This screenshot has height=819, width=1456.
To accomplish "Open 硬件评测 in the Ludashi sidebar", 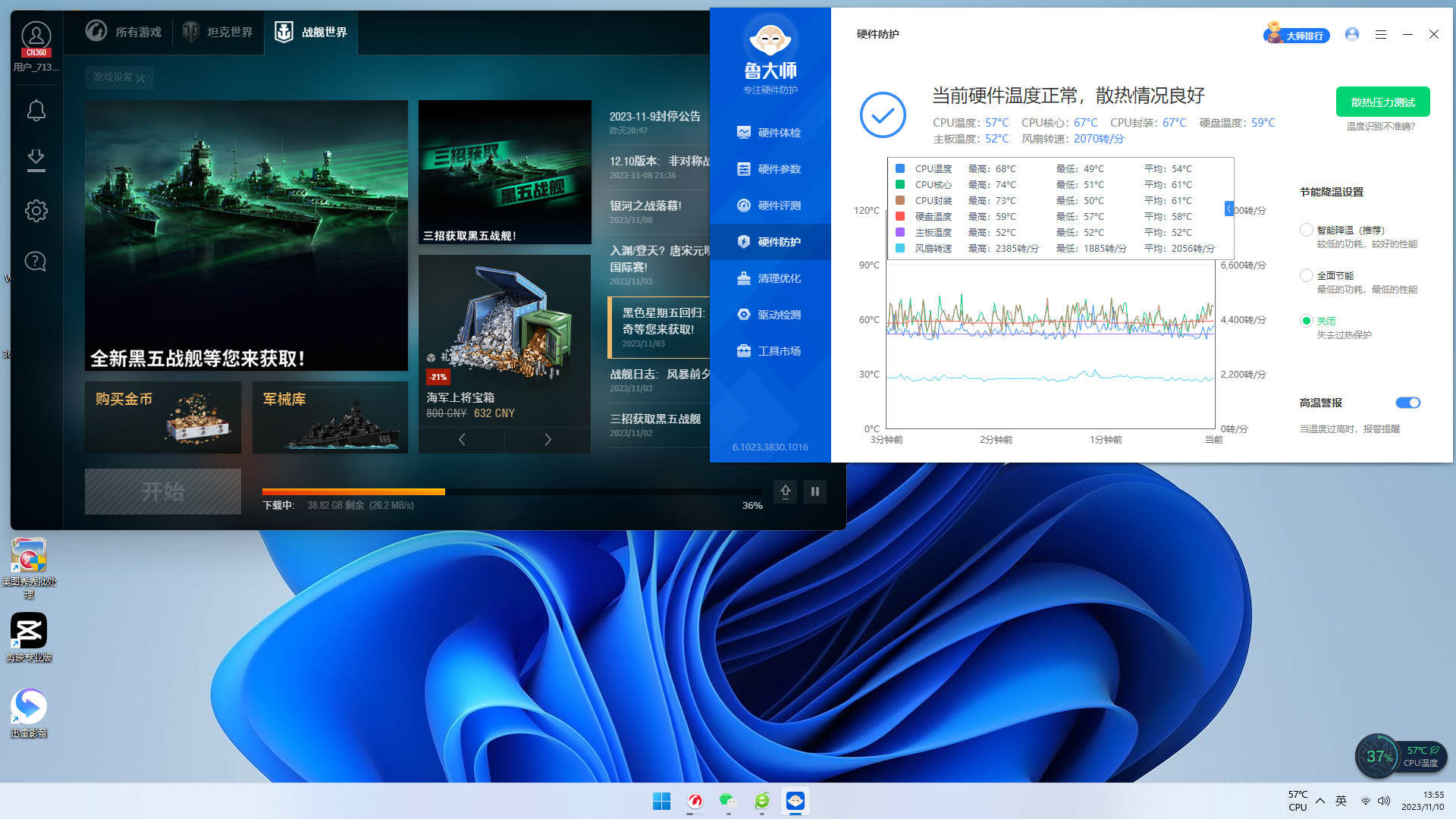I will pyautogui.click(x=770, y=206).
